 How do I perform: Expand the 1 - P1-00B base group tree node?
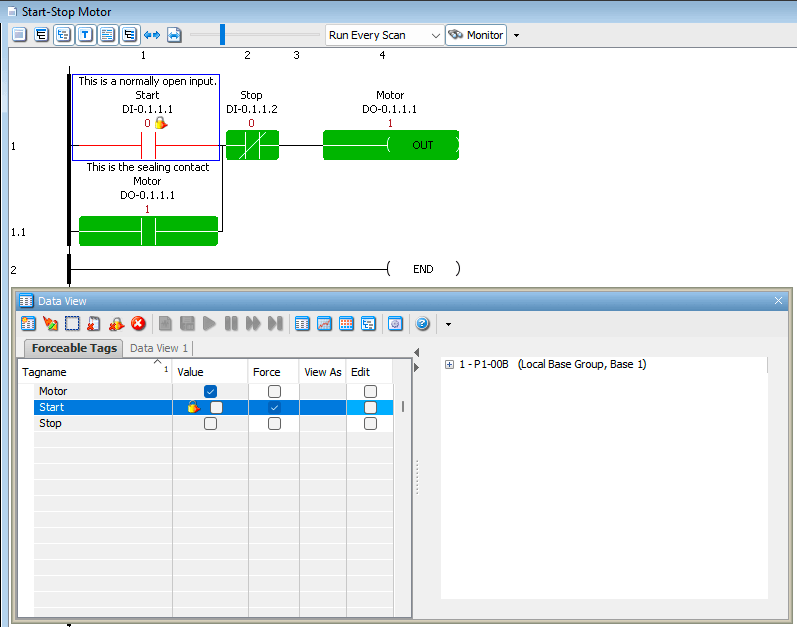coord(449,365)
